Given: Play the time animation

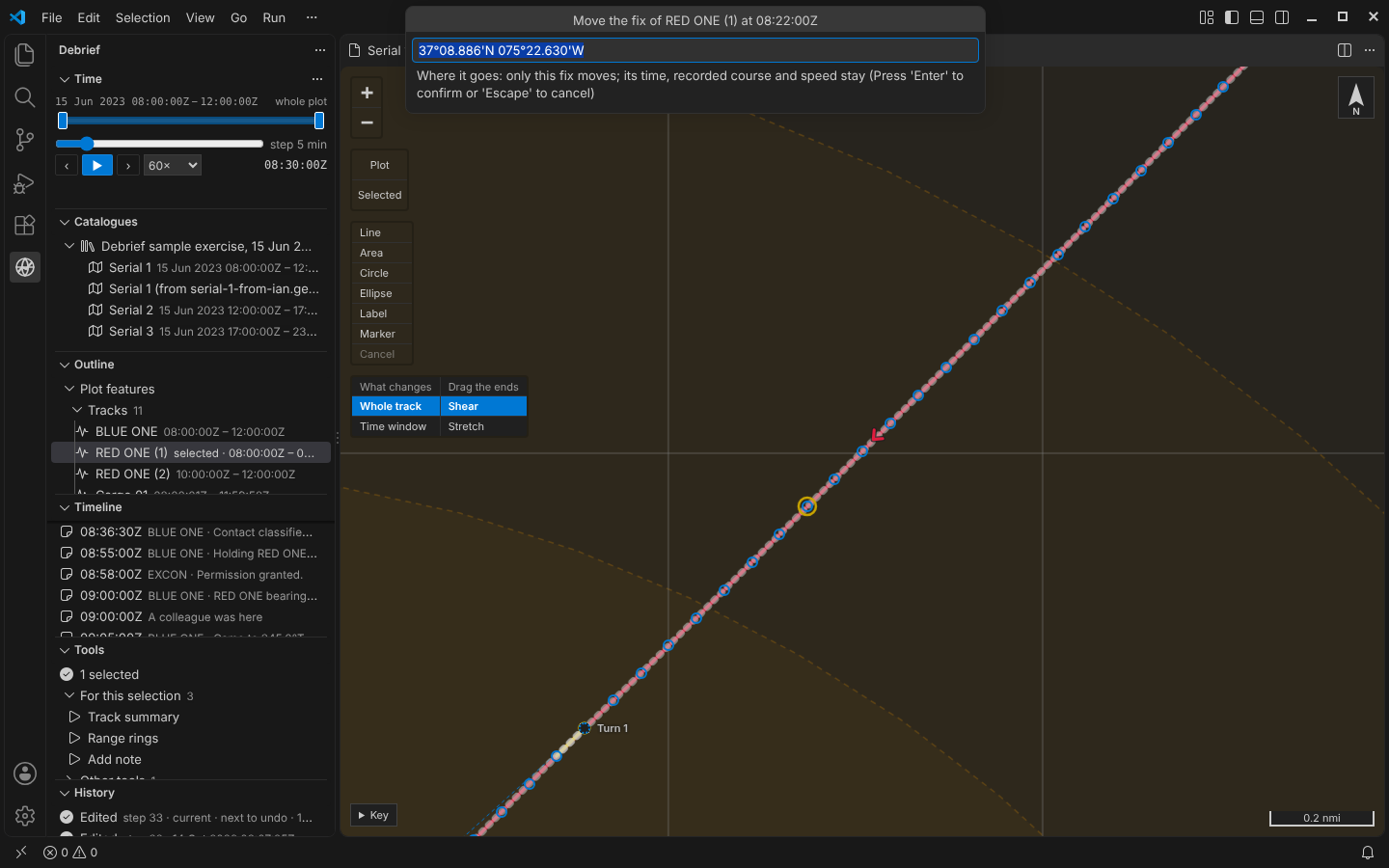Looking at the screenshot, I should [96, 166].
